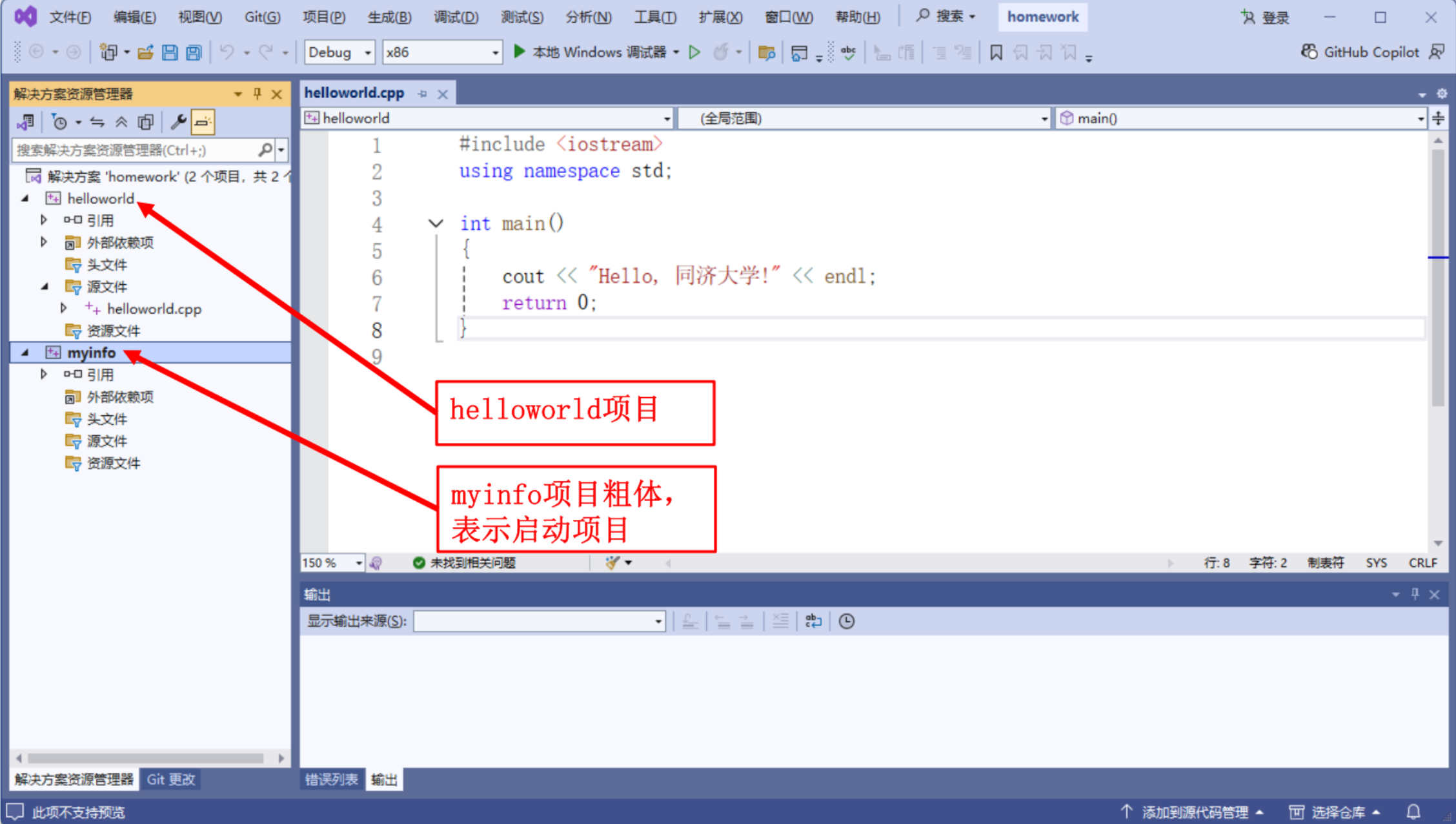
Task: Collapse the helloworld project node
Action: pos(25,198)
